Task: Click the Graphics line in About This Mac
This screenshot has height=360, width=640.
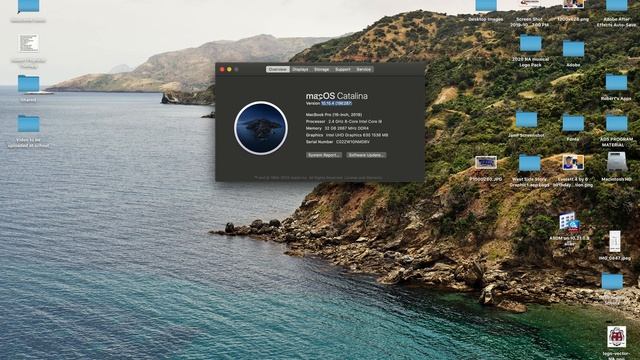Action: tap(347, 135)
